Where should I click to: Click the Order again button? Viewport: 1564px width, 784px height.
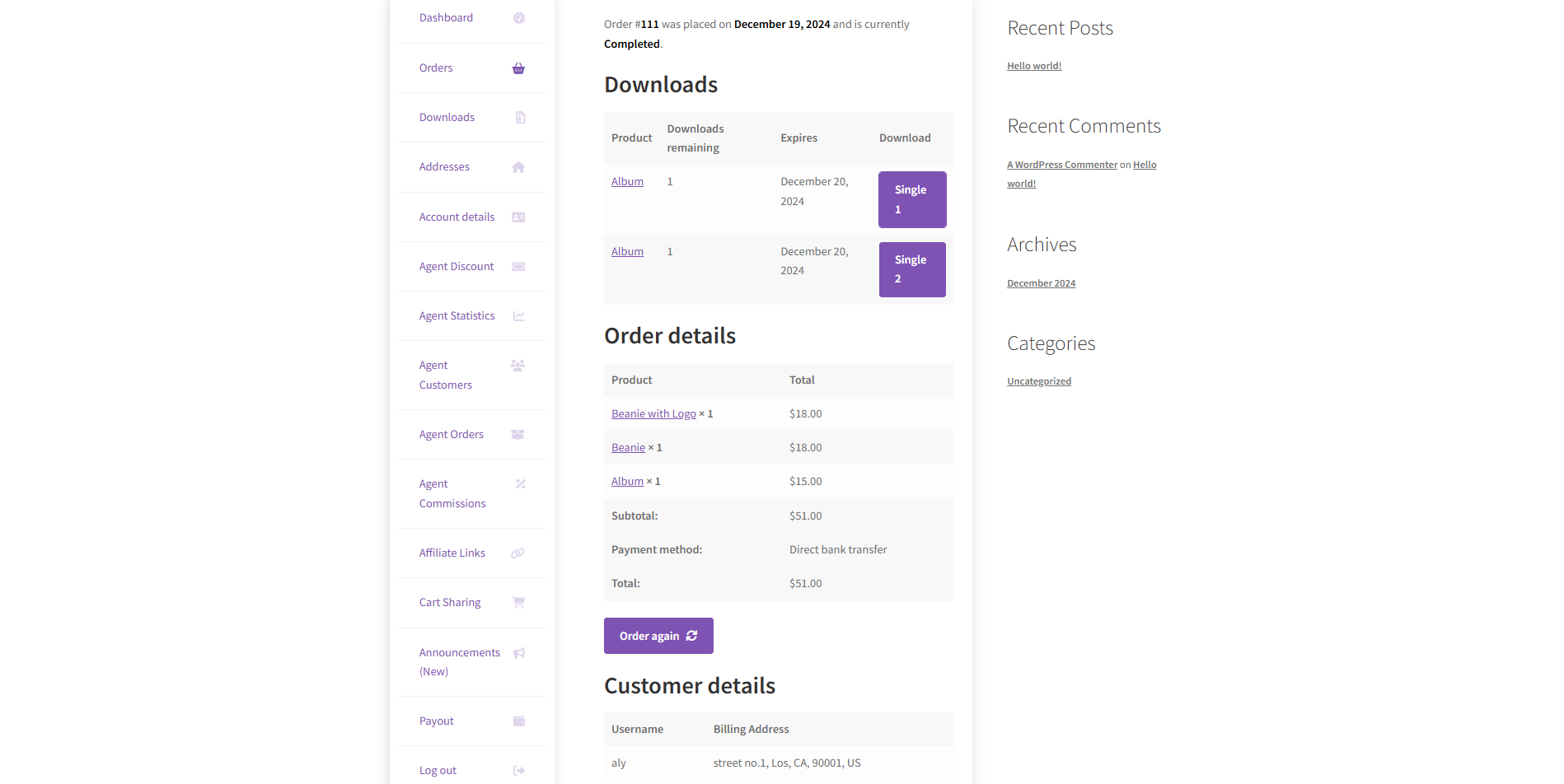[658, 636]
